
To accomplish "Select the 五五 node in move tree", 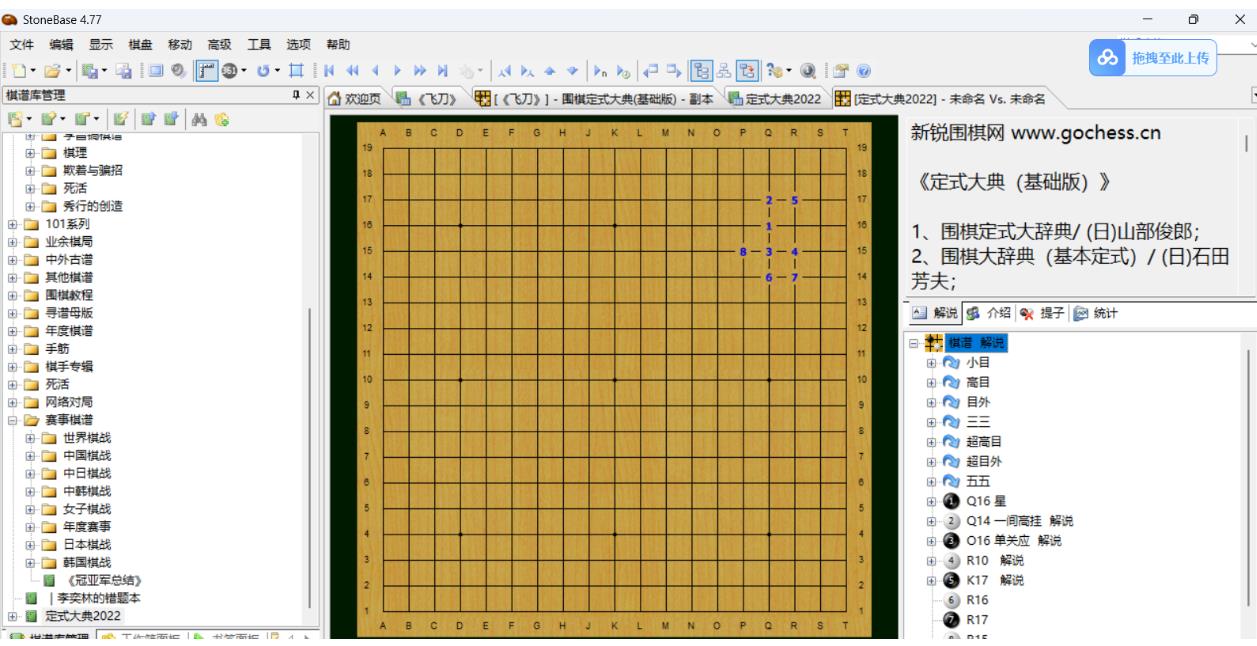I will (x=977, y=481).
